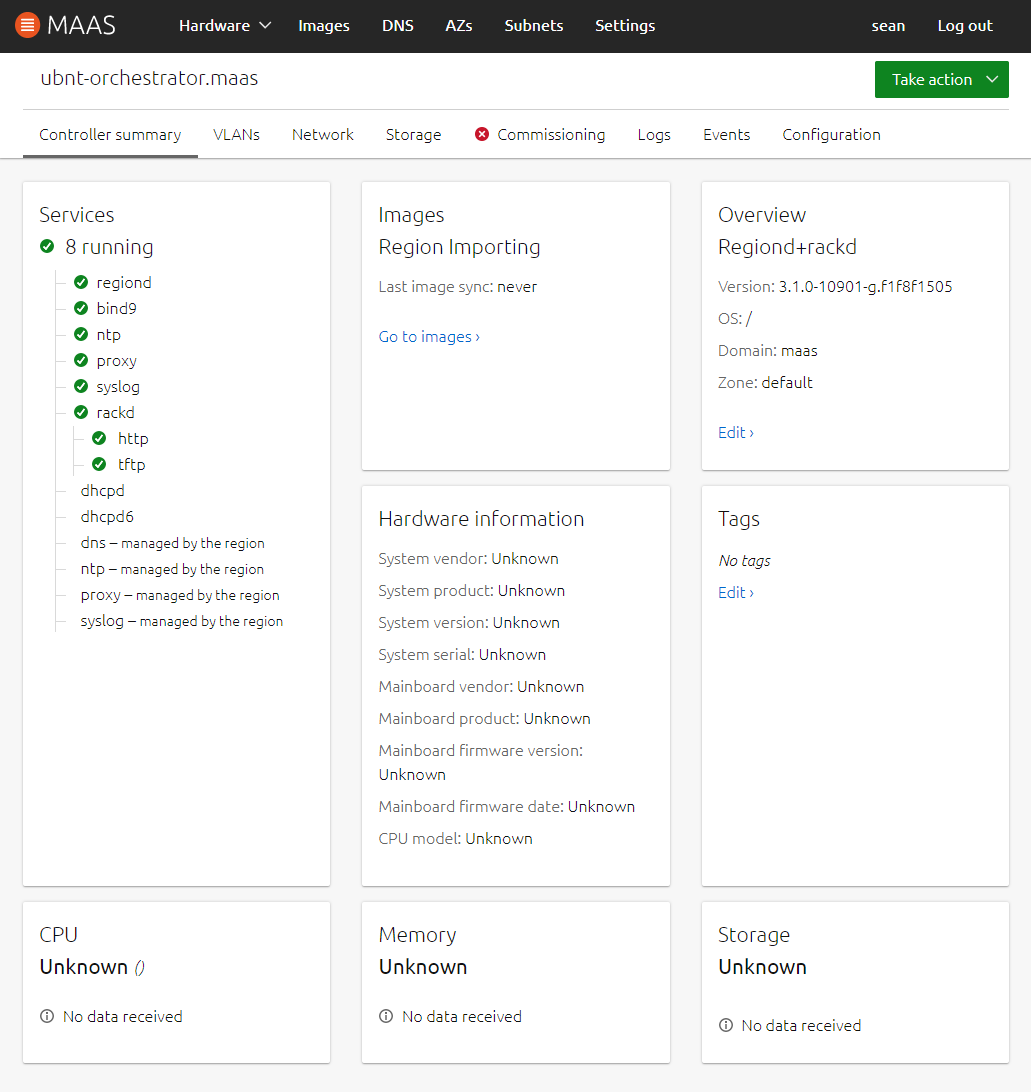Click the CPU no-data info icon

(x=47, y=1016)
